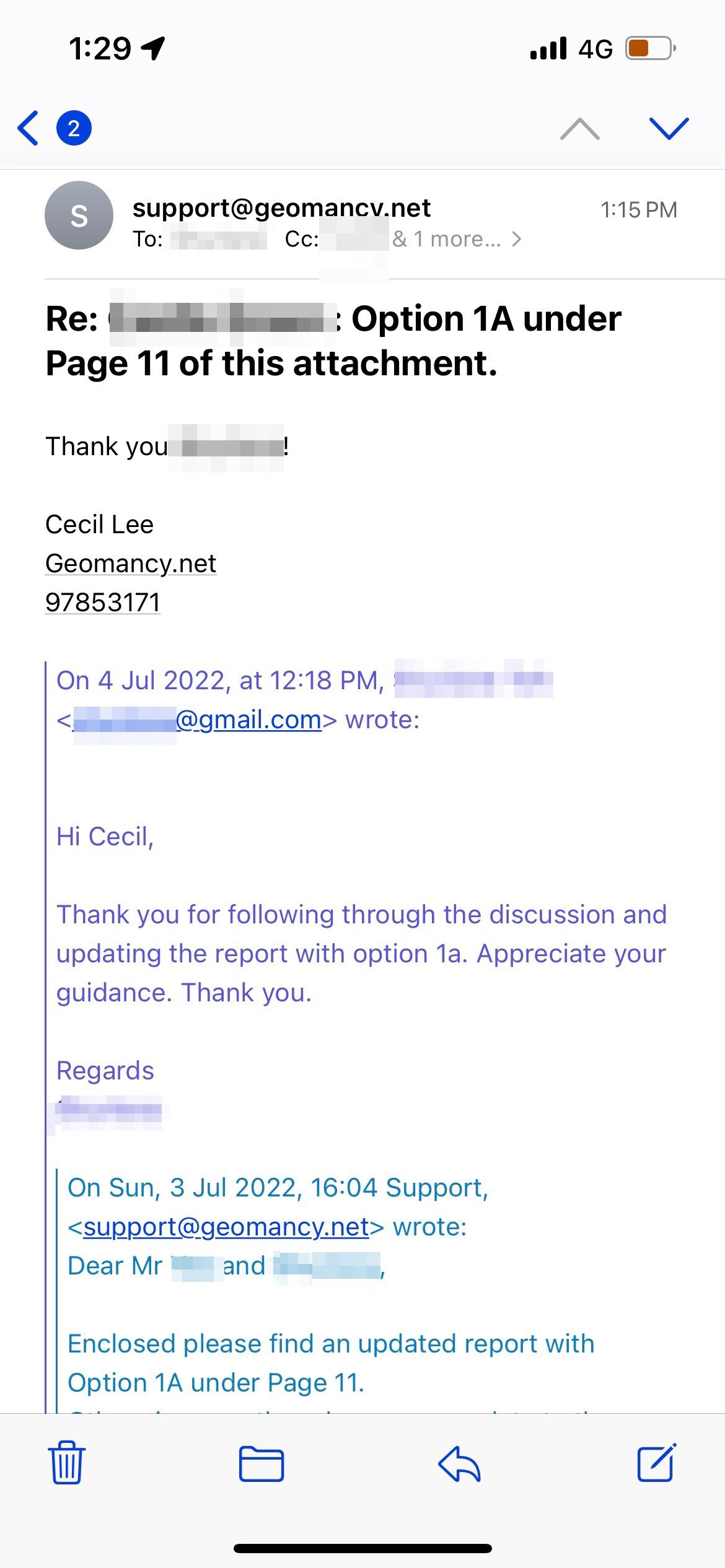Tap the reply arrow icon

459,1465
